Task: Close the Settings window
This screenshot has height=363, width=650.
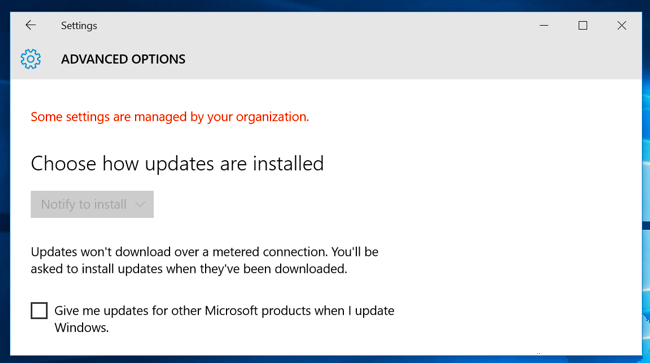Action: click(621, 25)
